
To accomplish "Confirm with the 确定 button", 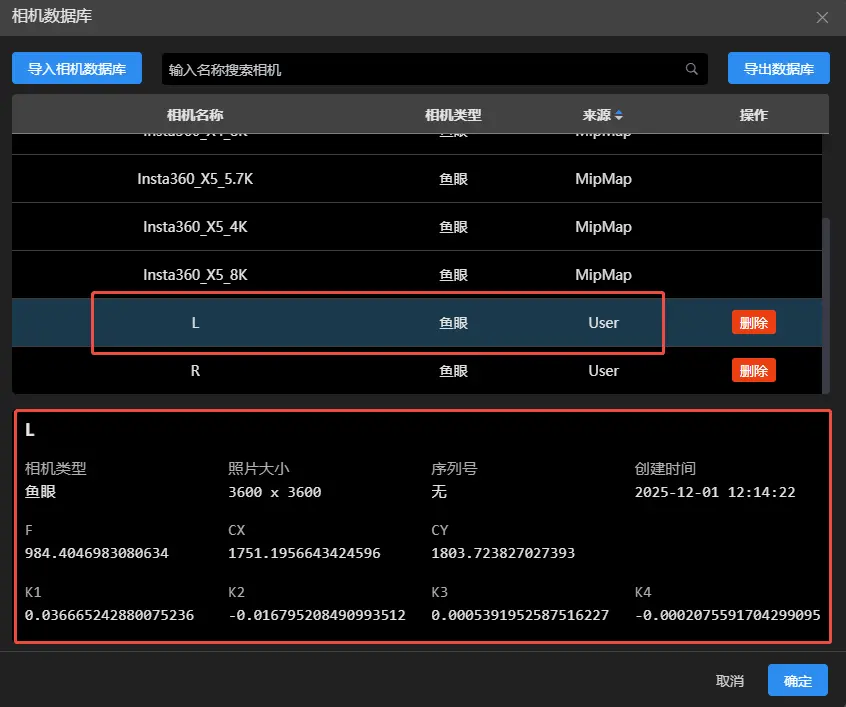I will pyautogui.click(x=797, y=681).
